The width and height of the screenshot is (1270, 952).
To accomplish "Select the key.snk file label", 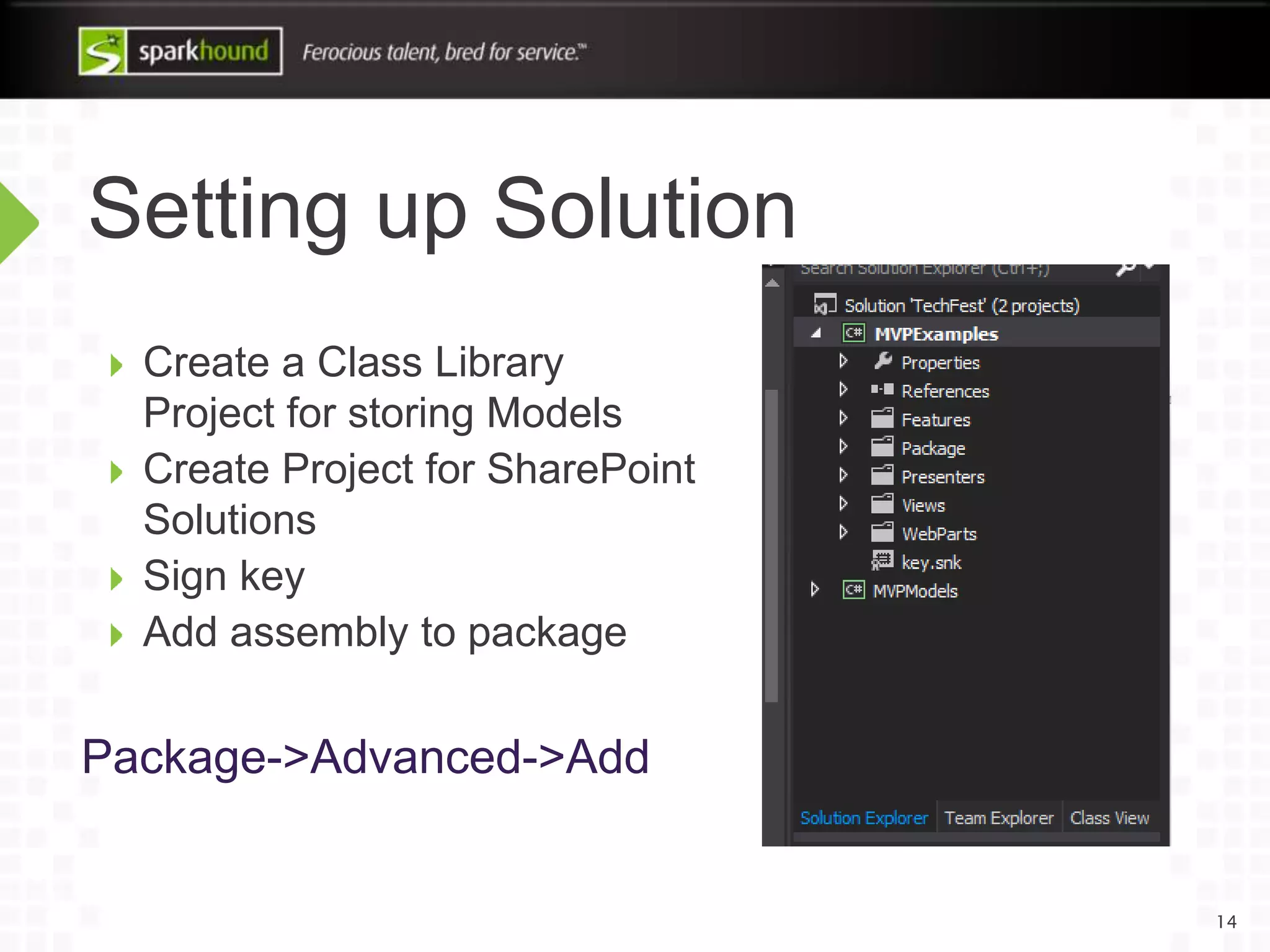I will point(931,563).
